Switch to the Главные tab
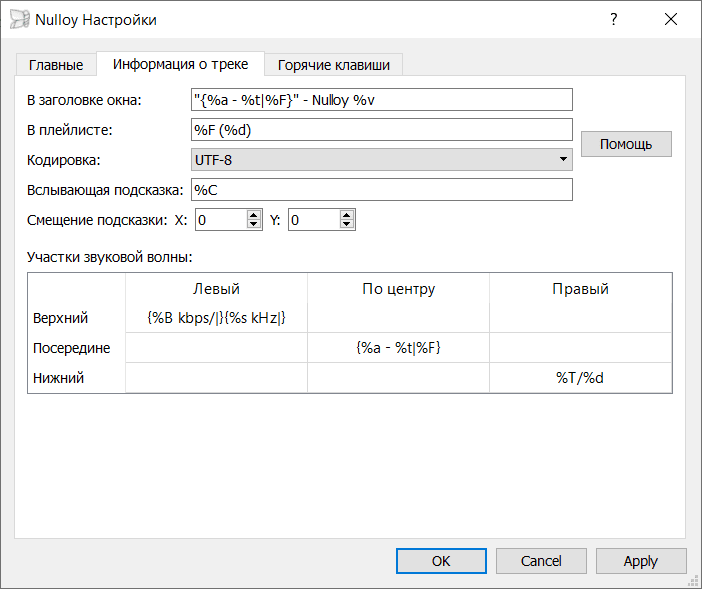The height and width of the screenshot is (589, 702). pyautogui.click(x=56, y=65)
